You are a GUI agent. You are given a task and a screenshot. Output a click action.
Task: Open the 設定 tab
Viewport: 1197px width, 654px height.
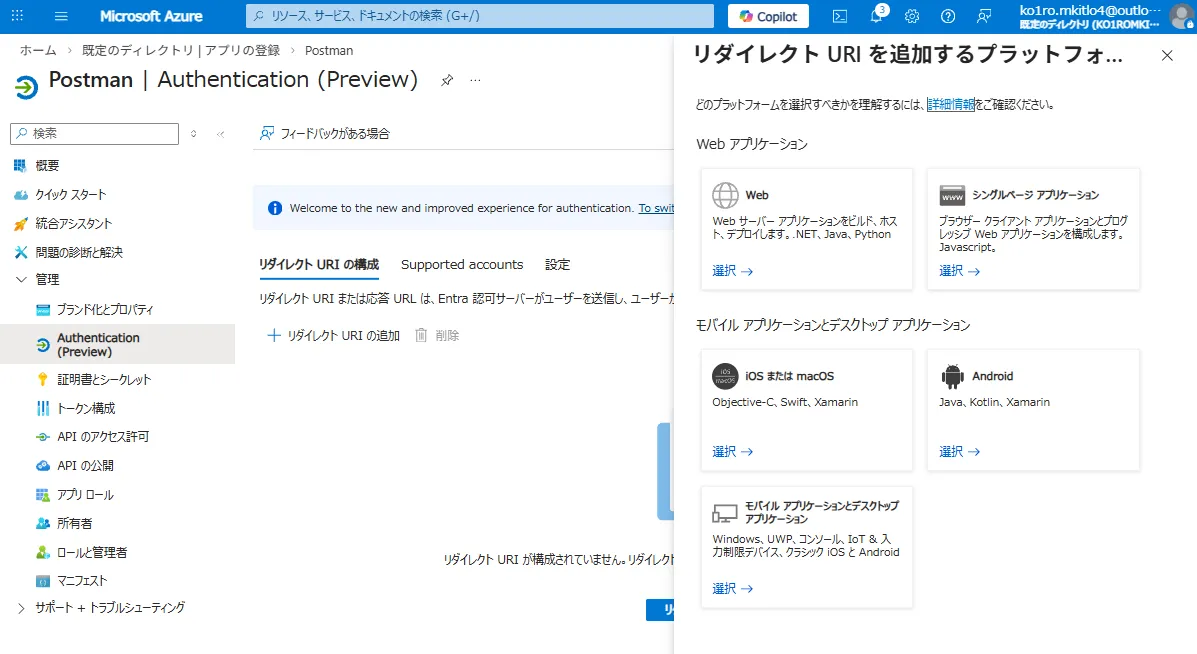[557, 264]
